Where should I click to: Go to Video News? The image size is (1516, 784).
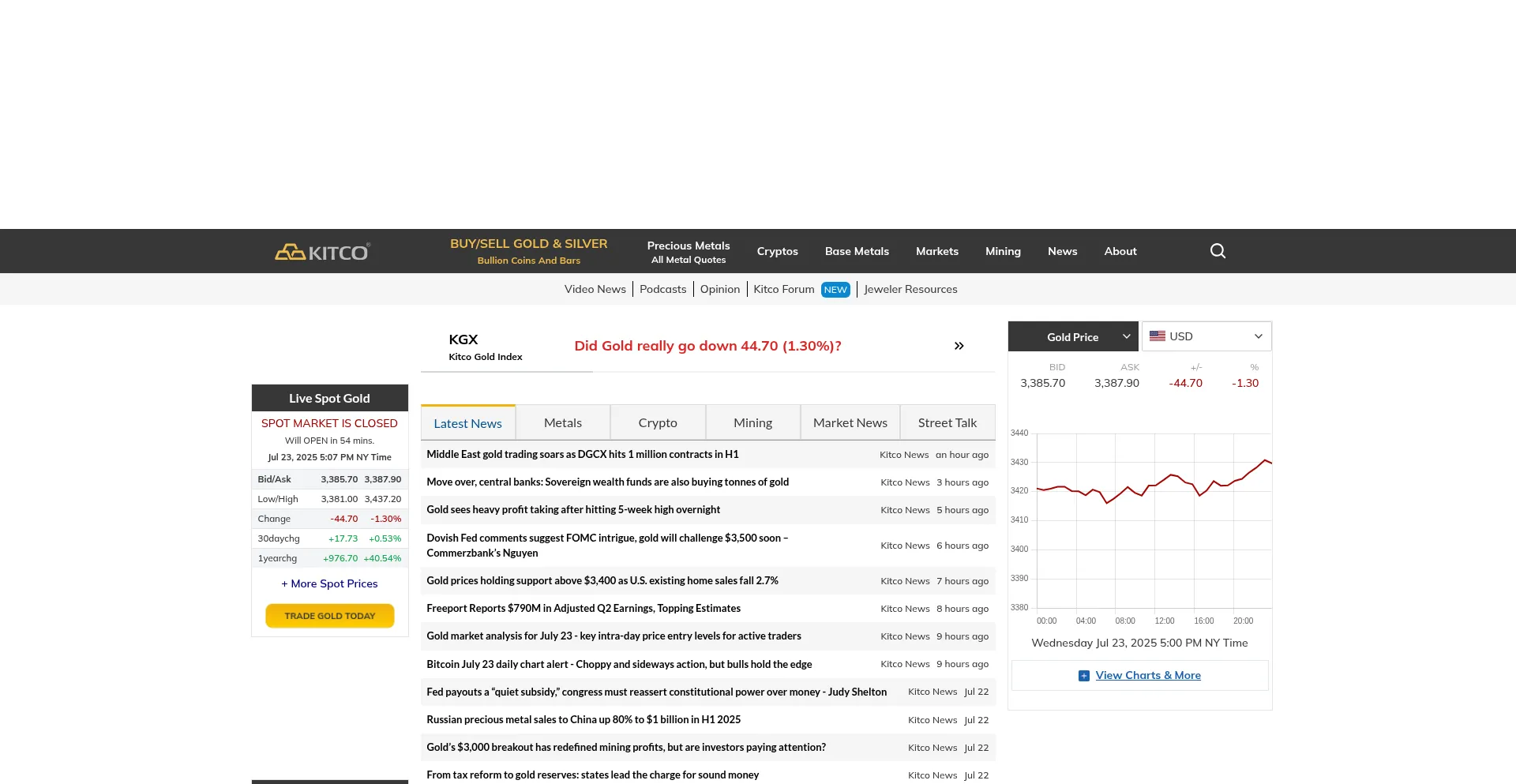click(595, 289)
